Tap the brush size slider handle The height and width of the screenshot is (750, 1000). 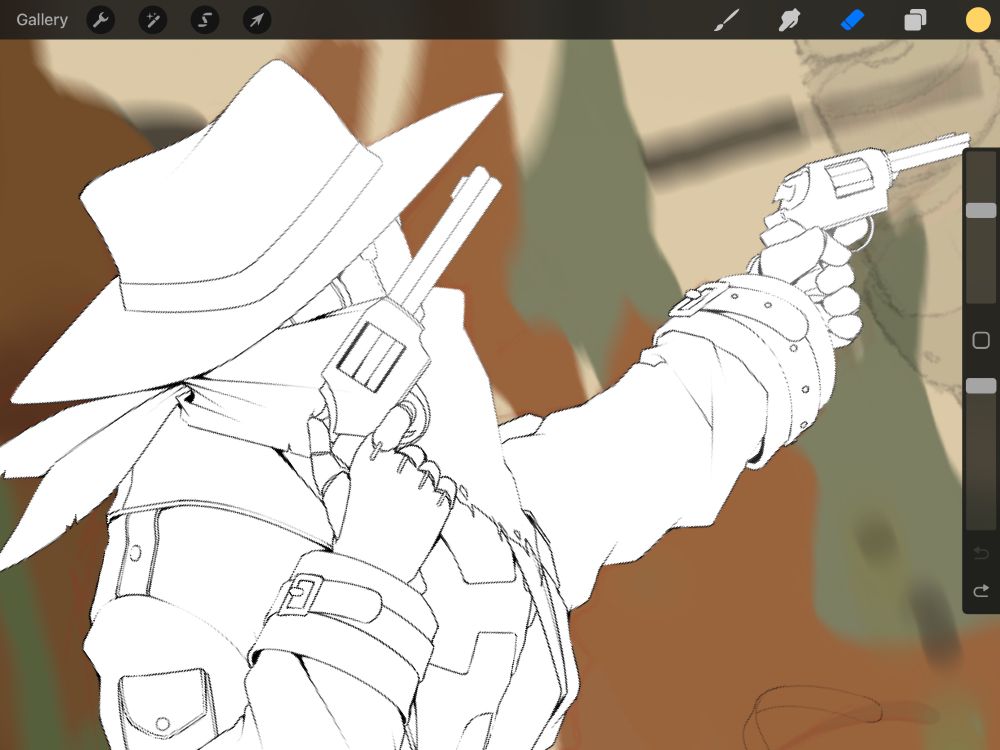pos(981,210)
